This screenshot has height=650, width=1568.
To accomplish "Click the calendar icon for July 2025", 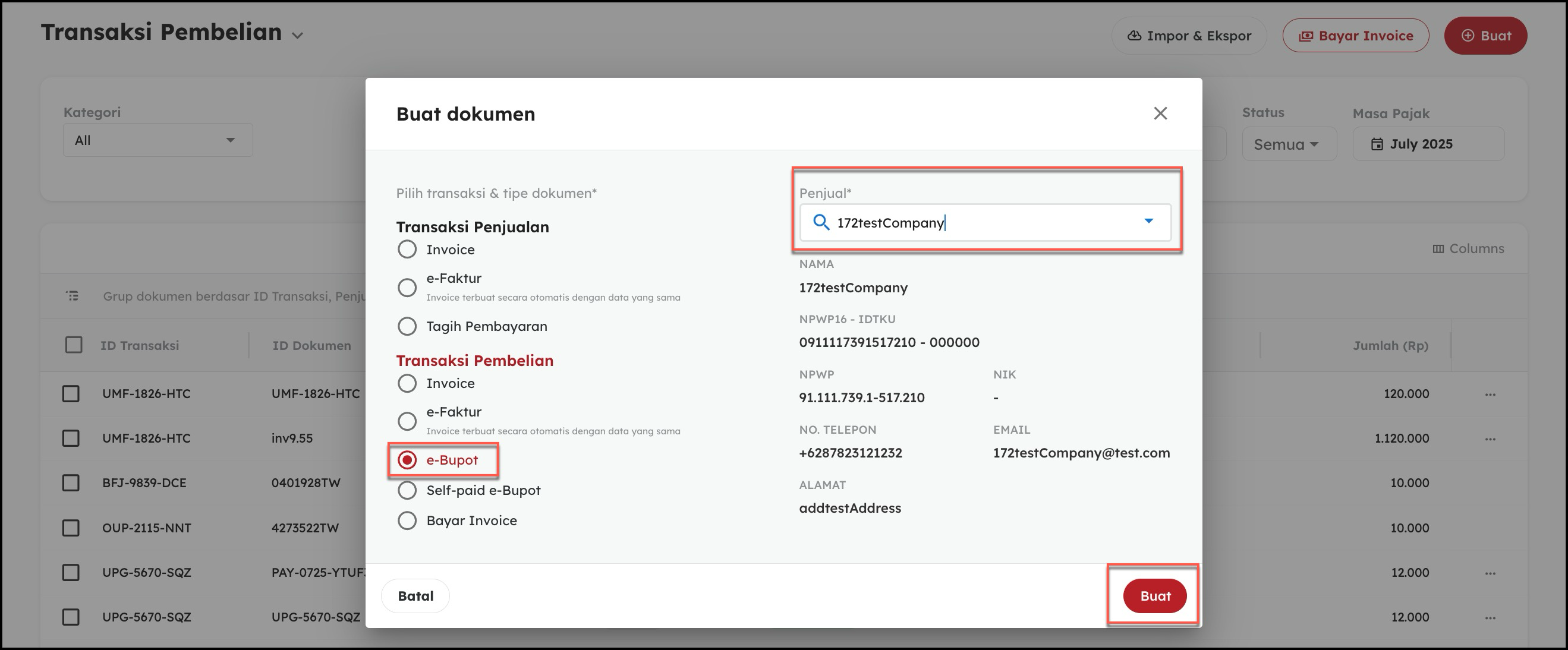I will point(1376,144).
